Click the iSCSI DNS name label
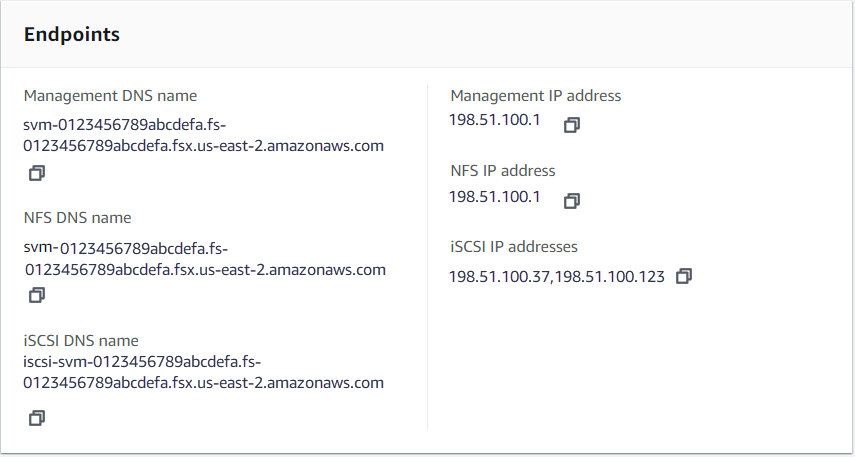This screenshot has width=855, height=457. click(x=81, y=340)
